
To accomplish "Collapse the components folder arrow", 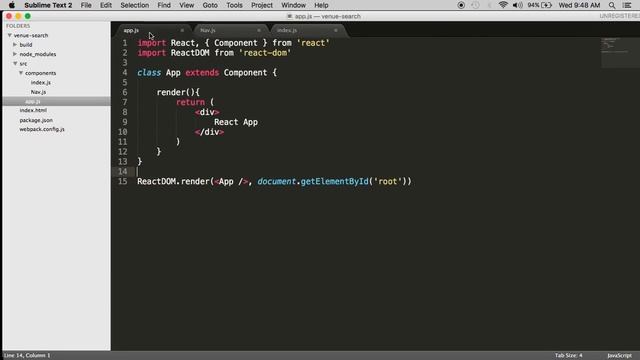I will coord(21,73).
